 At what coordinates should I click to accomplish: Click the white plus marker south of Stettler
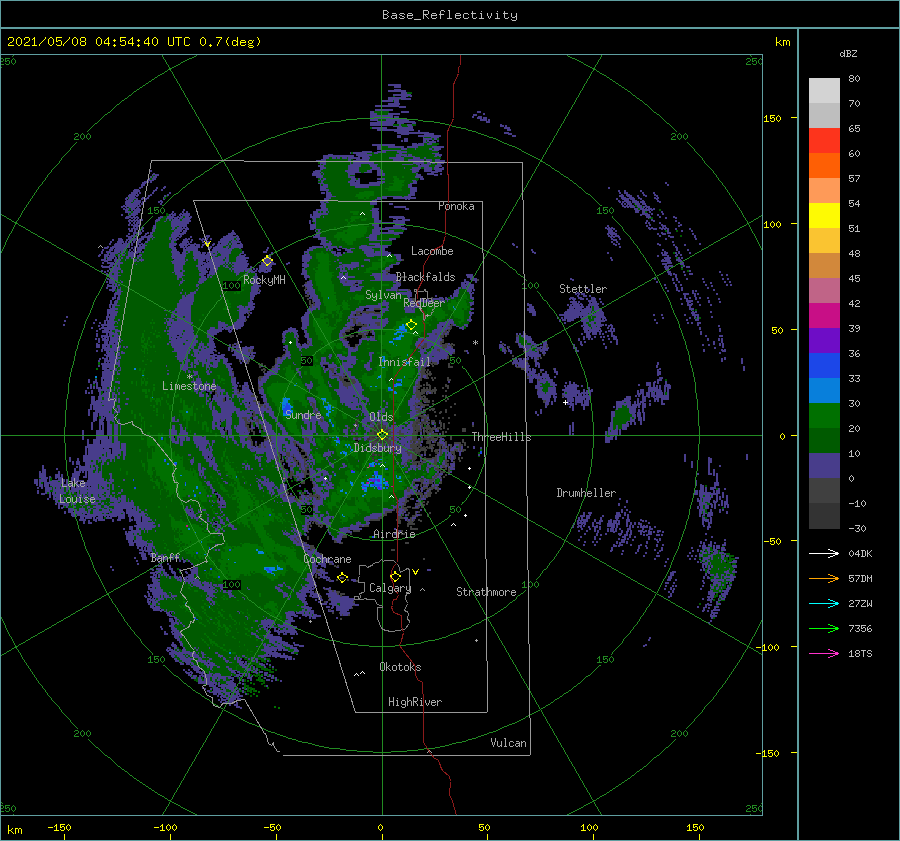coord(565,402)
